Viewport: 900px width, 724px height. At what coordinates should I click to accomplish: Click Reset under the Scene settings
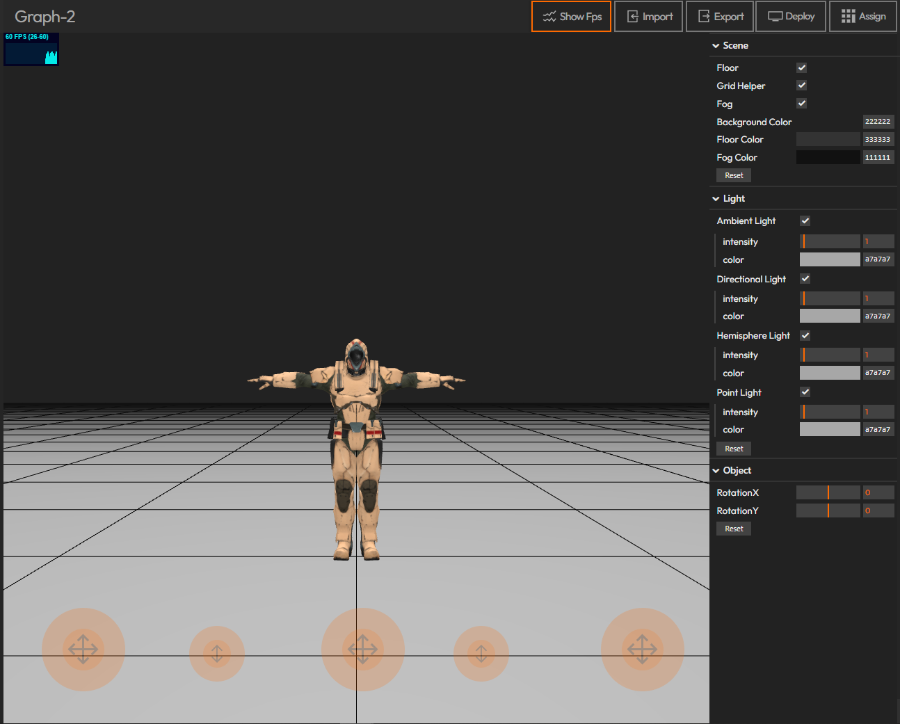pos(733,174)
